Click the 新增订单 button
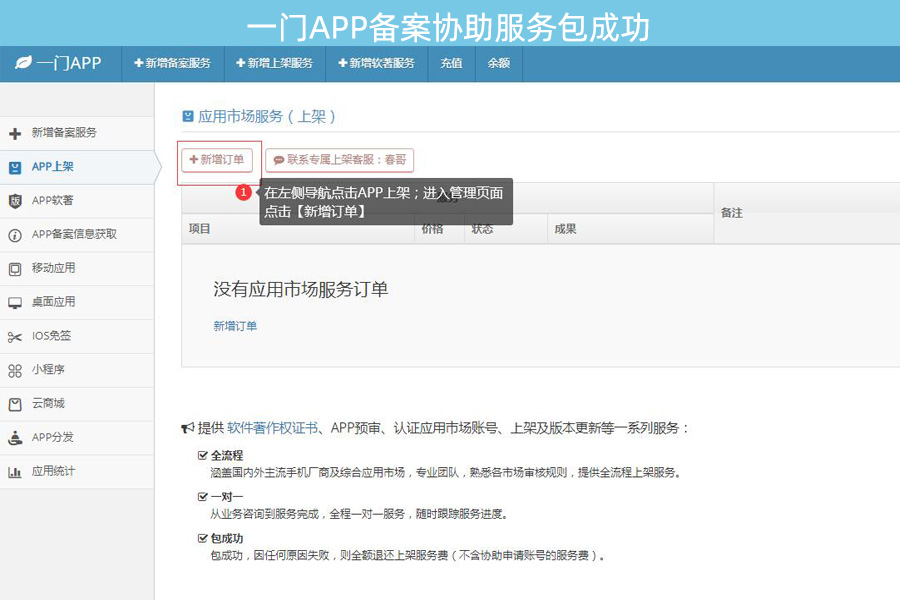Viewport: 900px width, 600px height. (217, 160)
